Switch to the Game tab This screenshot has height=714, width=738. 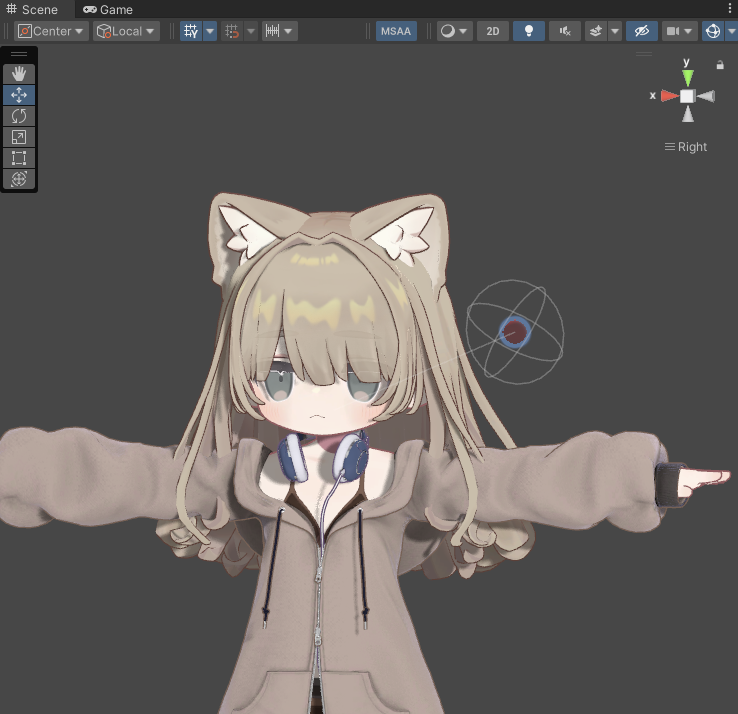tap(108, 9)
